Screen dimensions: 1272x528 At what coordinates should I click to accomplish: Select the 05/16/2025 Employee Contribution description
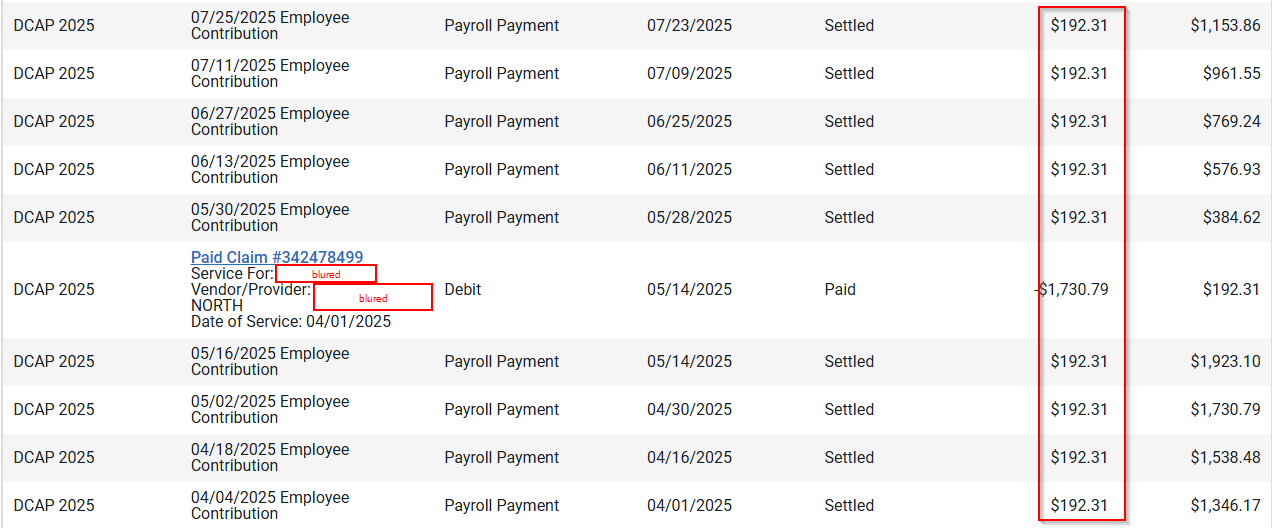point(270,362)
